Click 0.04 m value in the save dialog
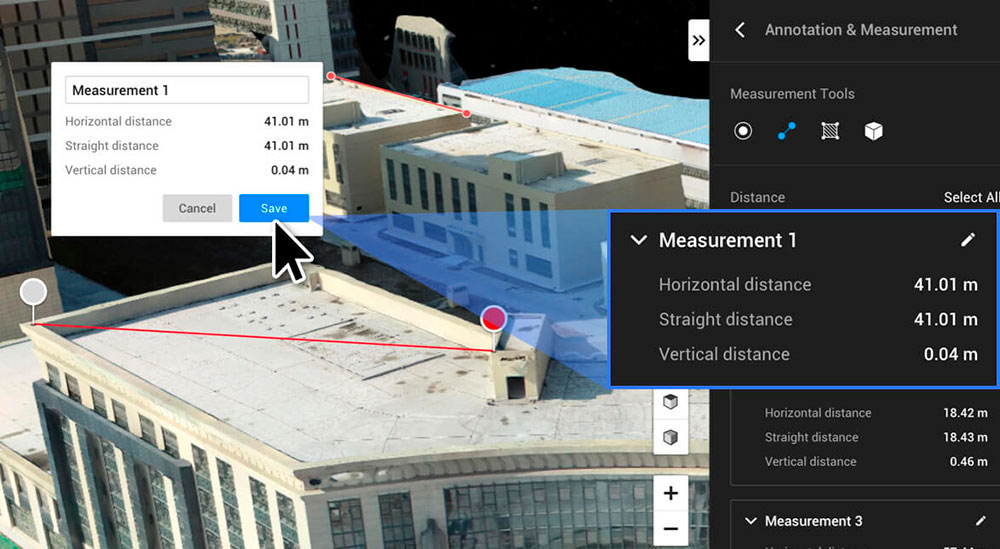This screenshot has height=549, width=1000. [x=290, y=170]
